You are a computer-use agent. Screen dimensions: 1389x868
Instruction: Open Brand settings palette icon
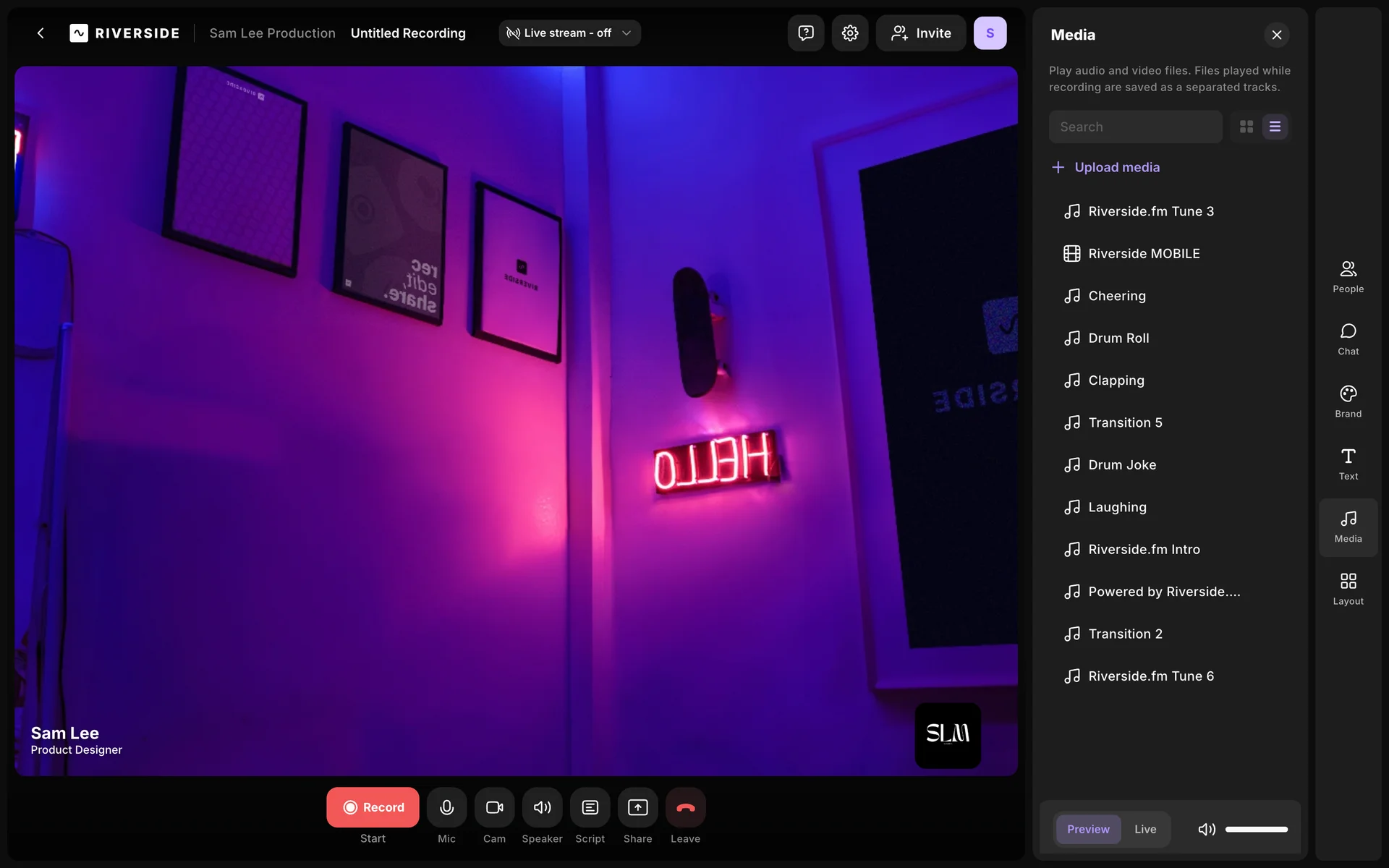(x=1348, y=401)
